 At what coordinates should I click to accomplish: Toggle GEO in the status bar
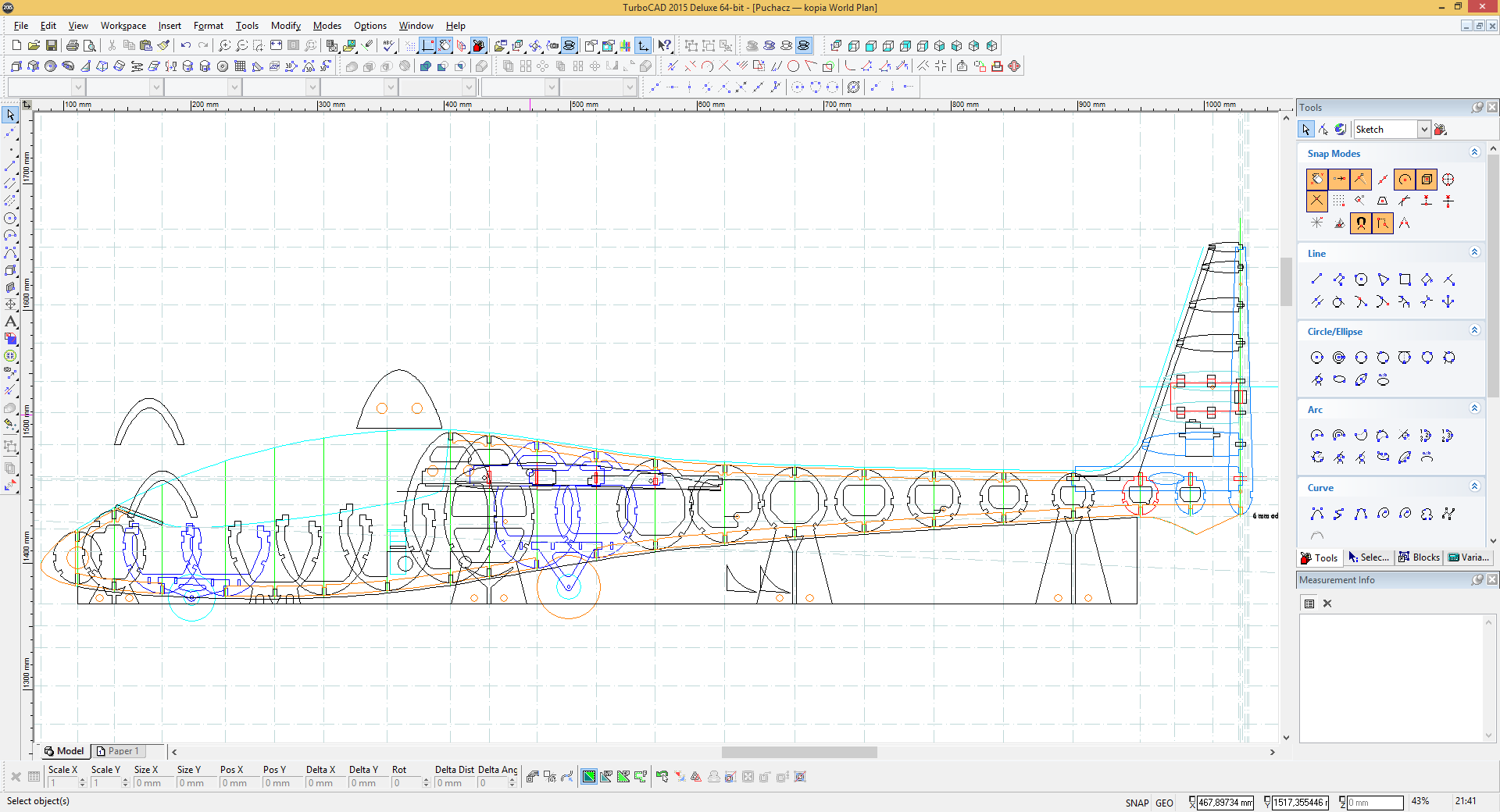click(x=1164, y=803)
